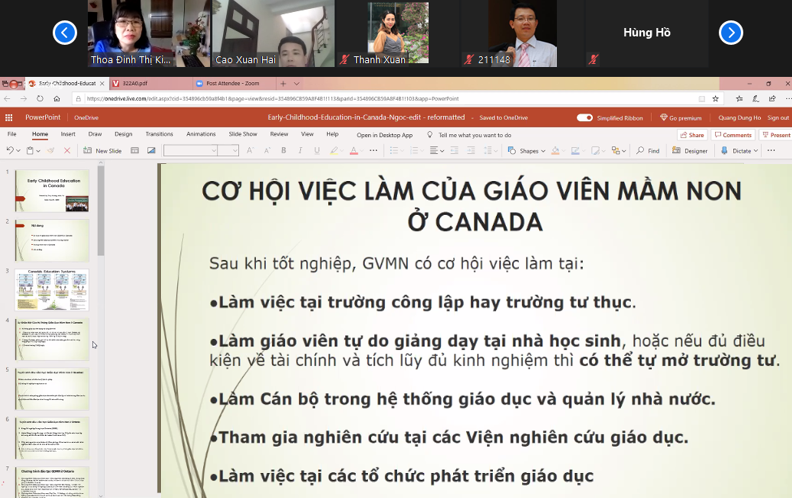Select slide 3 thumbnail Canada Education Systems

(51, 290)
